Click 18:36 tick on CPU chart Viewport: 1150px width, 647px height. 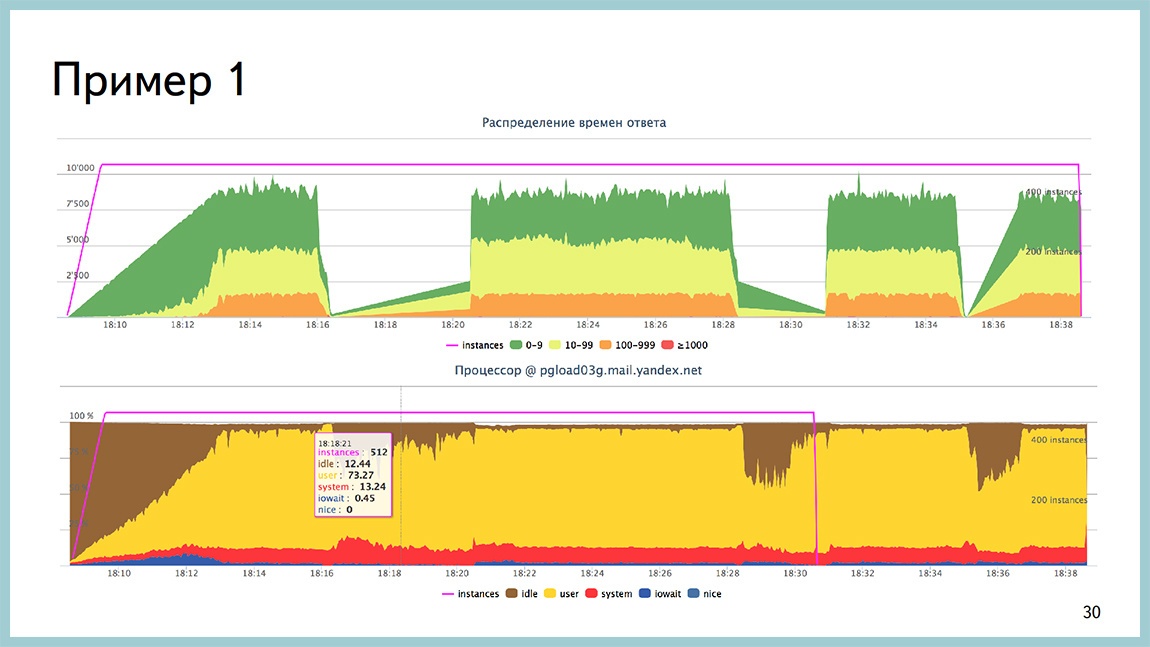point(997,573)
